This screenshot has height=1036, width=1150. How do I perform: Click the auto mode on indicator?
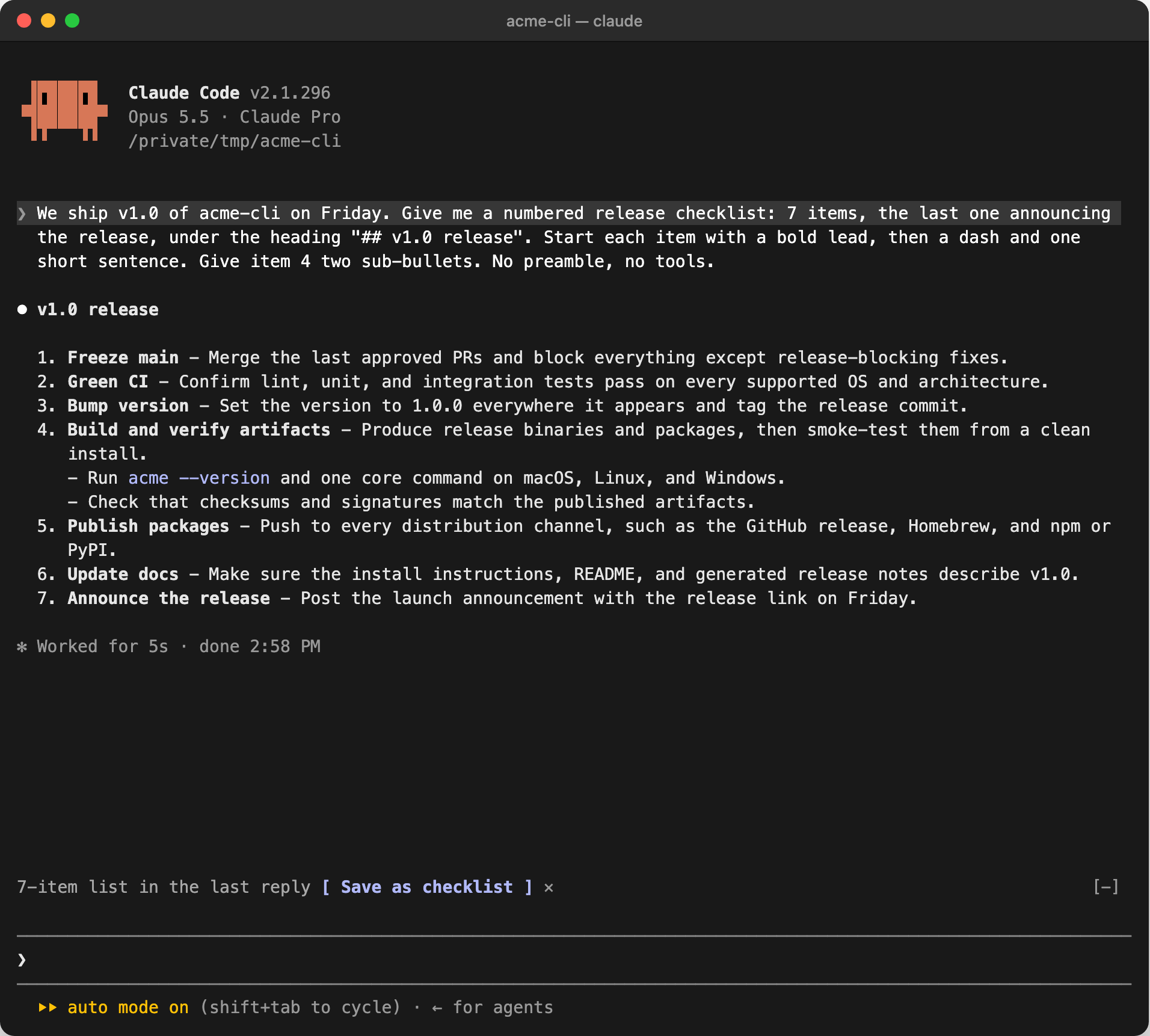click(128, 1007)
